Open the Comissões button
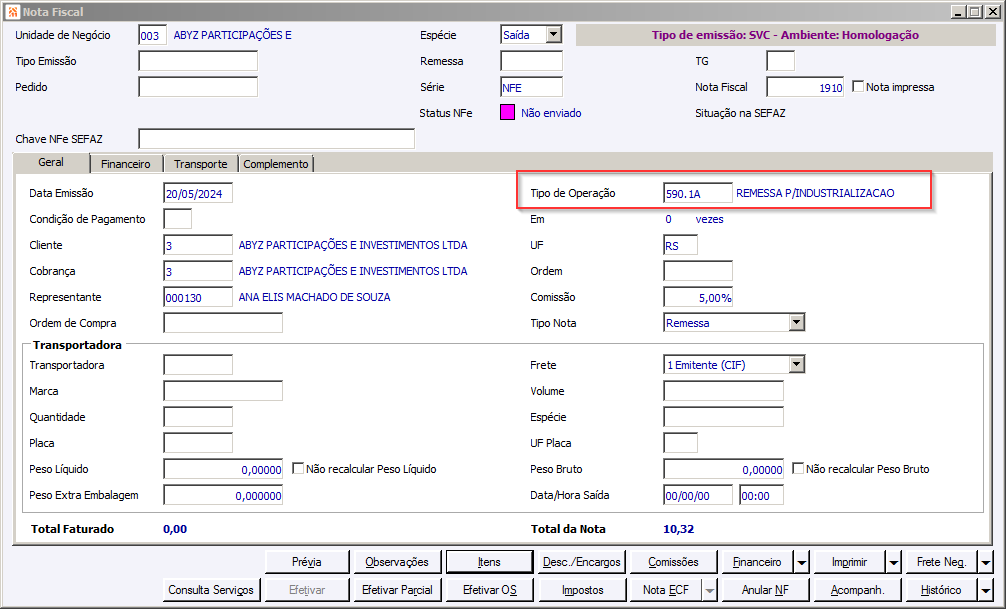 click(x=673, y=562)
